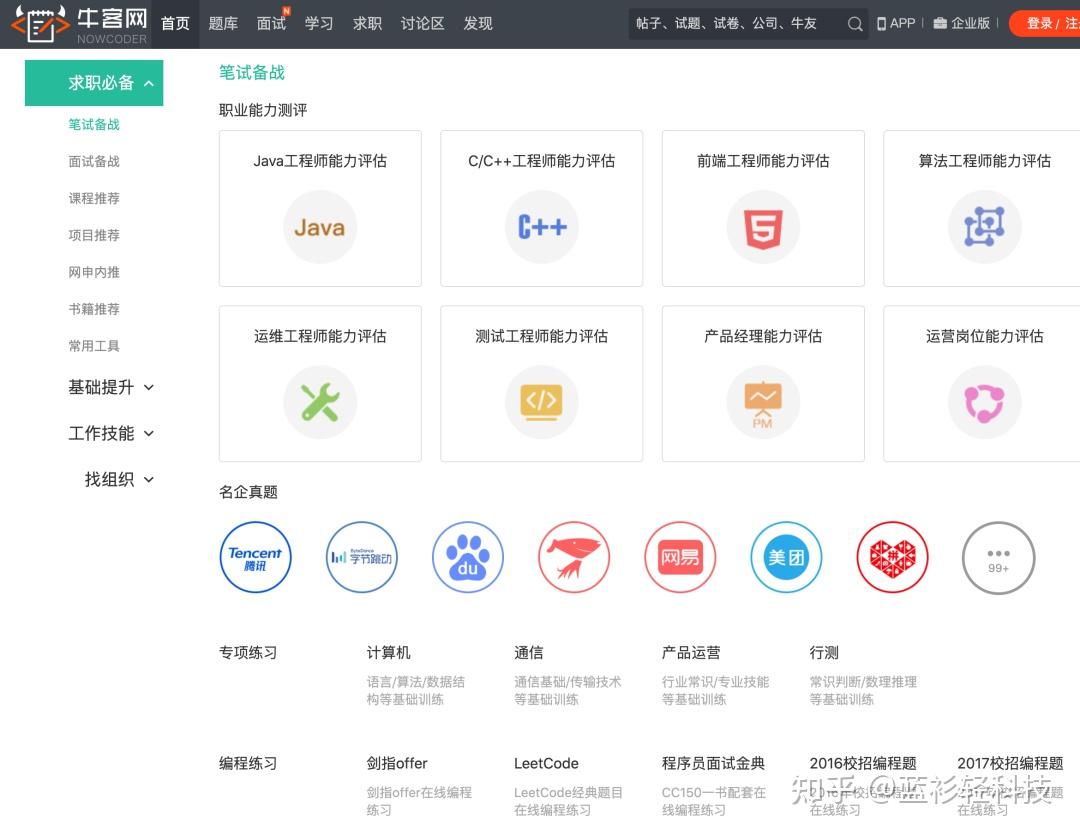The image size is (1080, 834).
Task: Open the 求职 navigation item
Action: coord(367,23)
